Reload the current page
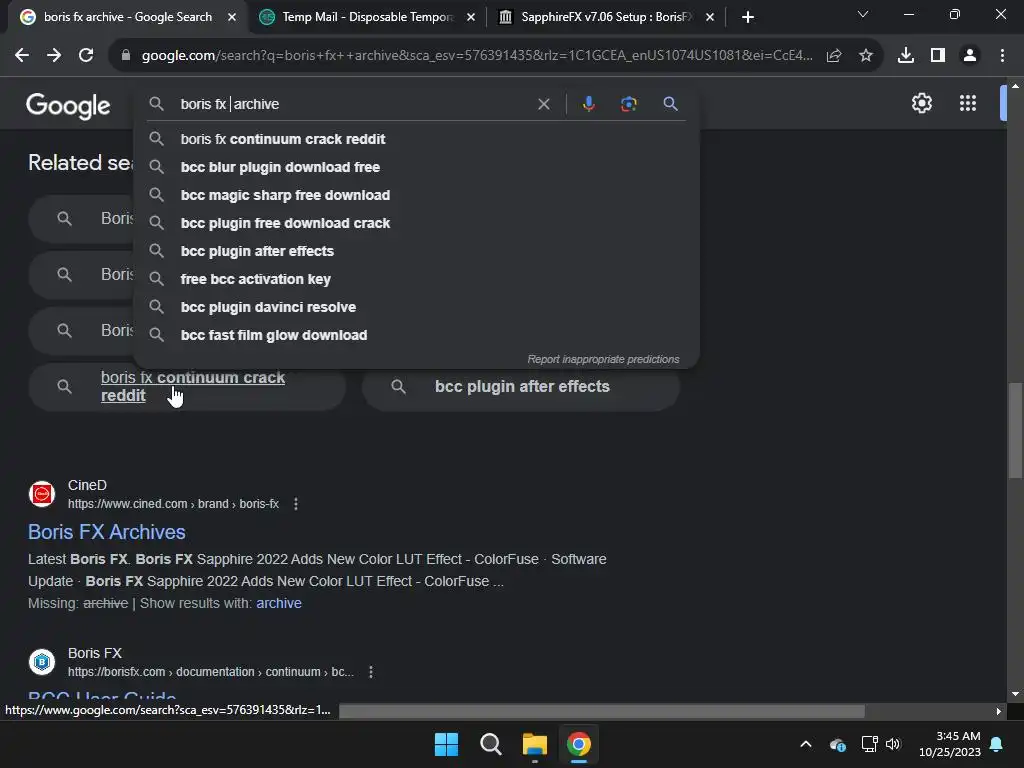This screenshot has width=1024, height=768. click(x=86, y=56)
